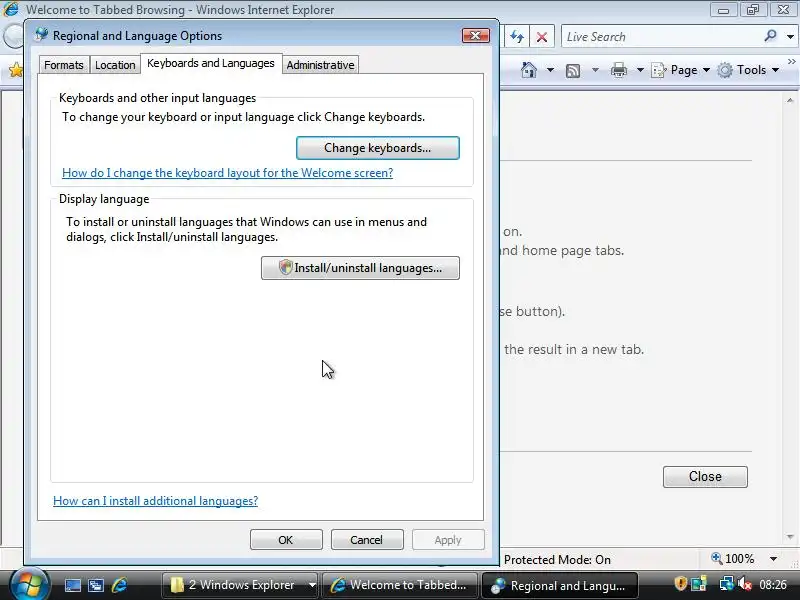The height and width of the screenshot is (600, 800).
Task: Click the Change keyboards button
Action: [378, 148]
